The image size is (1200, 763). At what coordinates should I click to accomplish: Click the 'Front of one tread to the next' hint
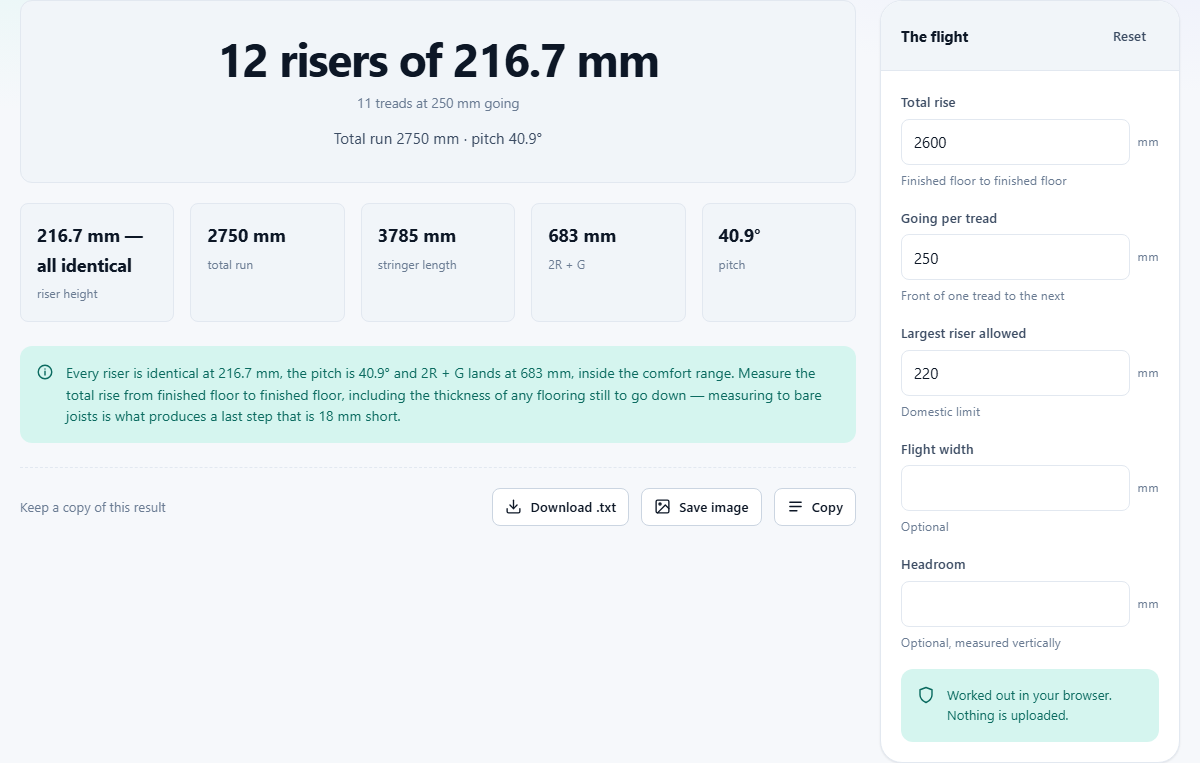(x=983, y=296)
